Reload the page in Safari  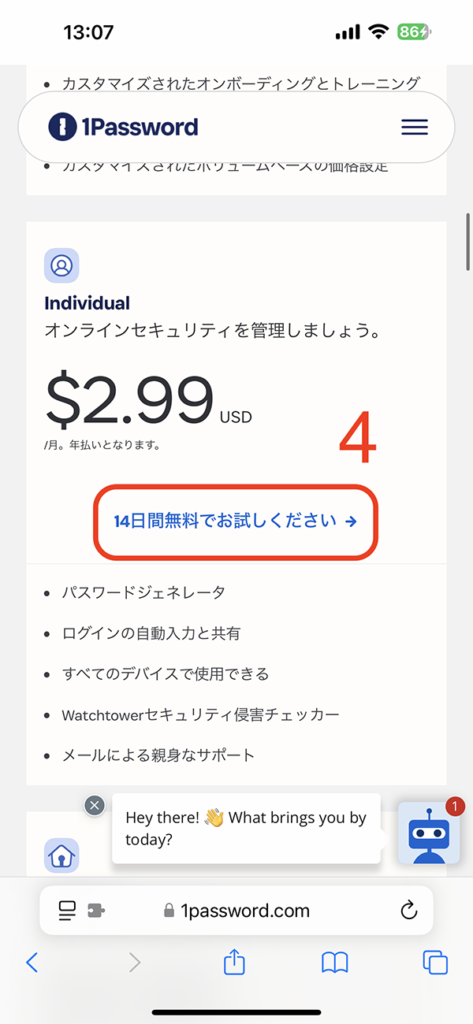(408, 910)
